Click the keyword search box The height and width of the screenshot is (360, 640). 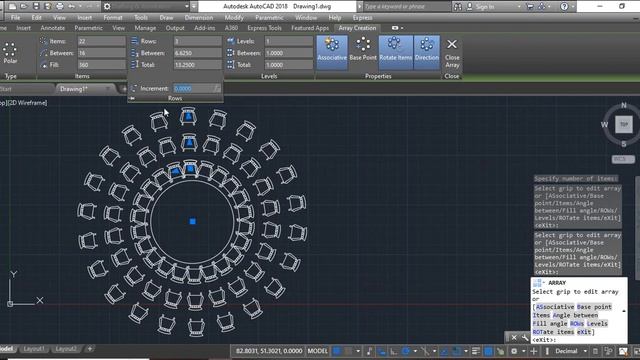(x=405, y=7)
